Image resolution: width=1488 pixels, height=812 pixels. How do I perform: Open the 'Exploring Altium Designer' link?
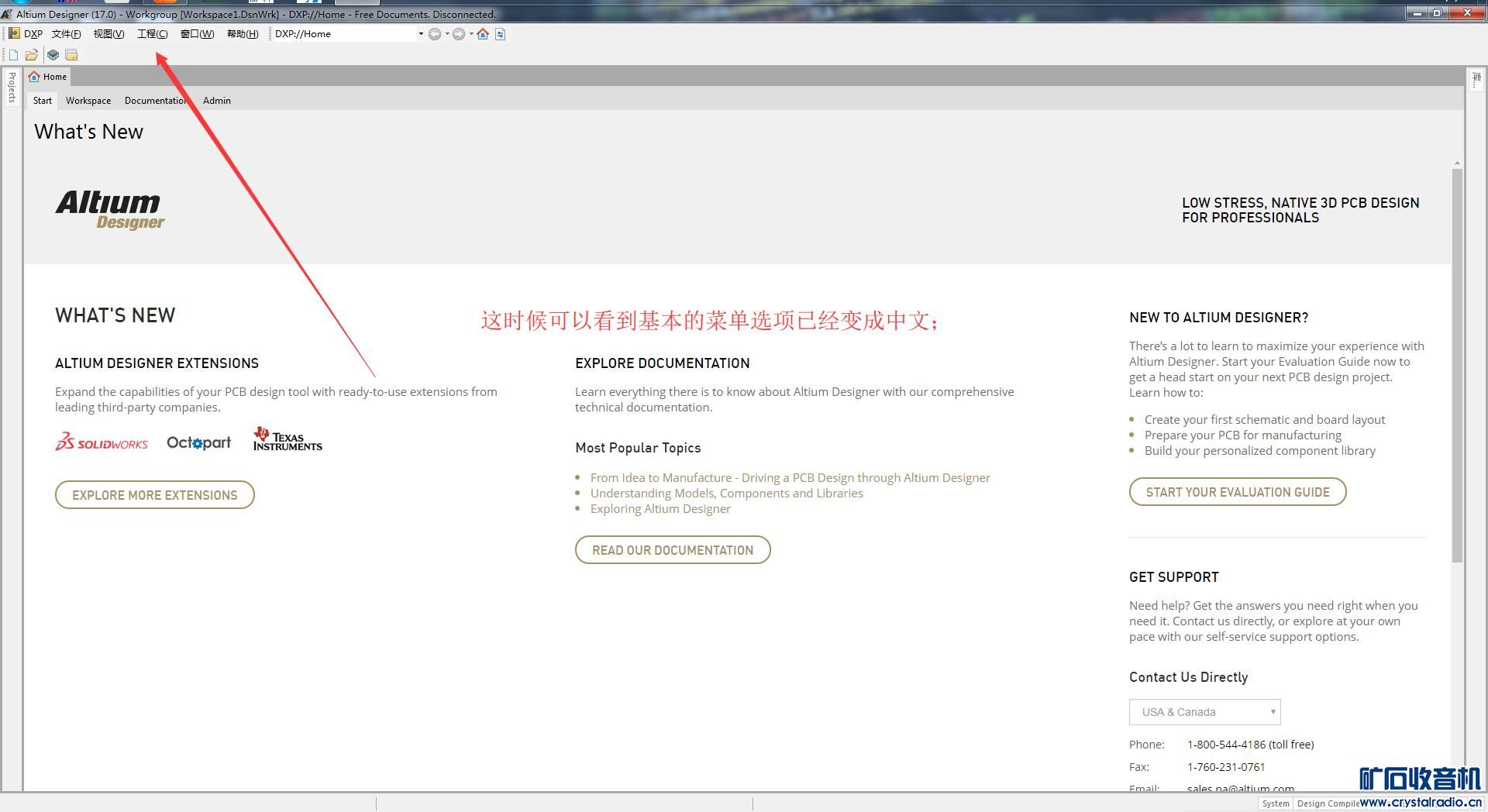660,509
